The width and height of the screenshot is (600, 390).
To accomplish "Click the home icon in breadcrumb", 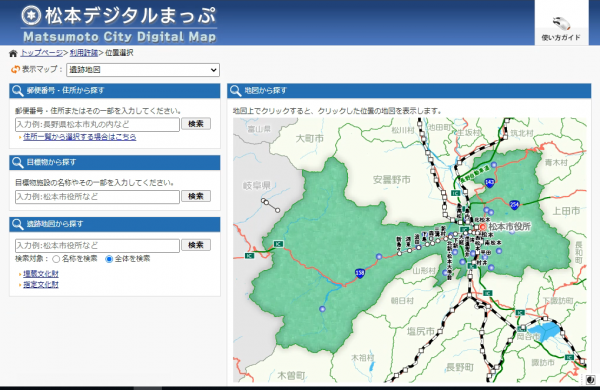I will point(13,53).
